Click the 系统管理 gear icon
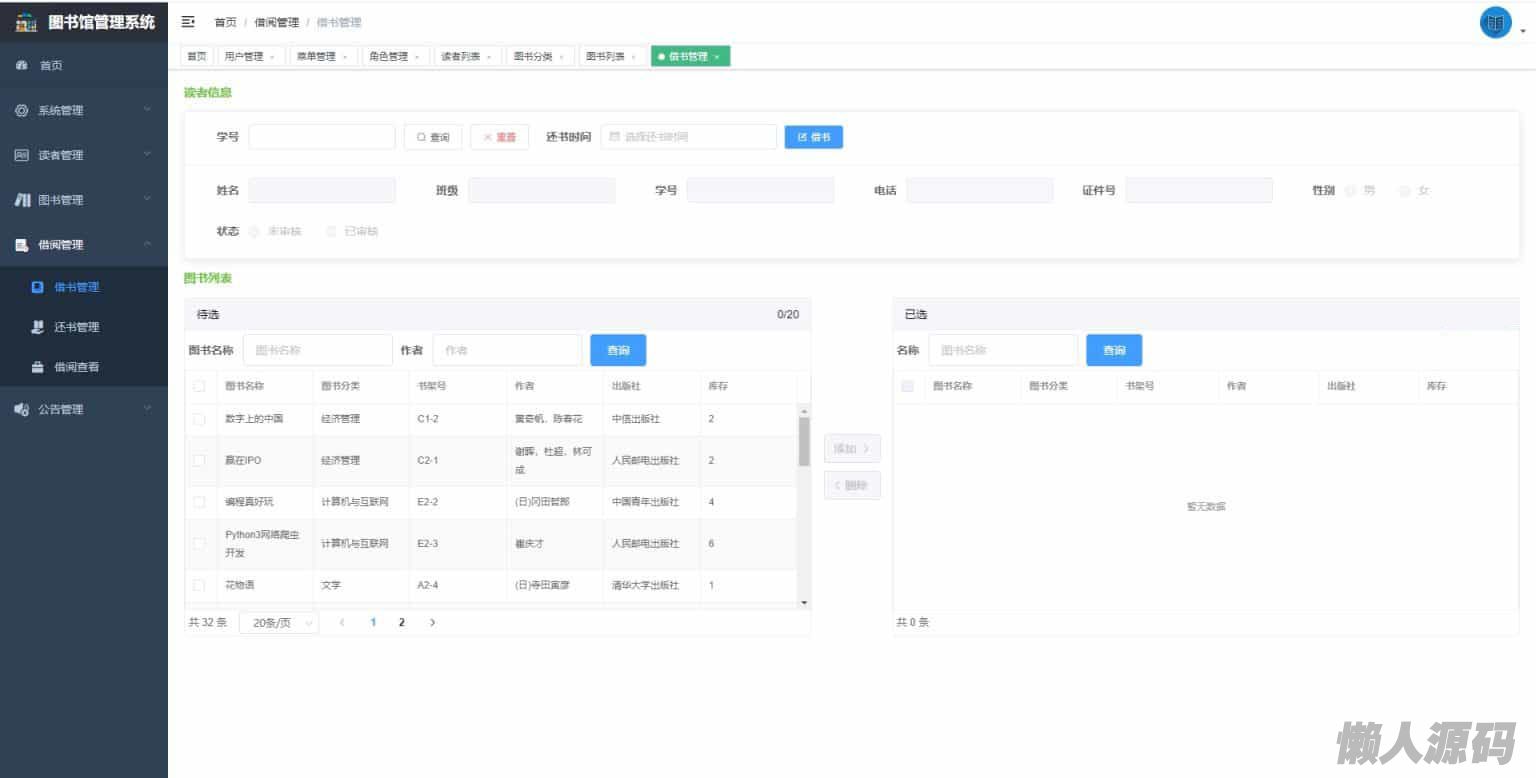 [x=22, y=111]
